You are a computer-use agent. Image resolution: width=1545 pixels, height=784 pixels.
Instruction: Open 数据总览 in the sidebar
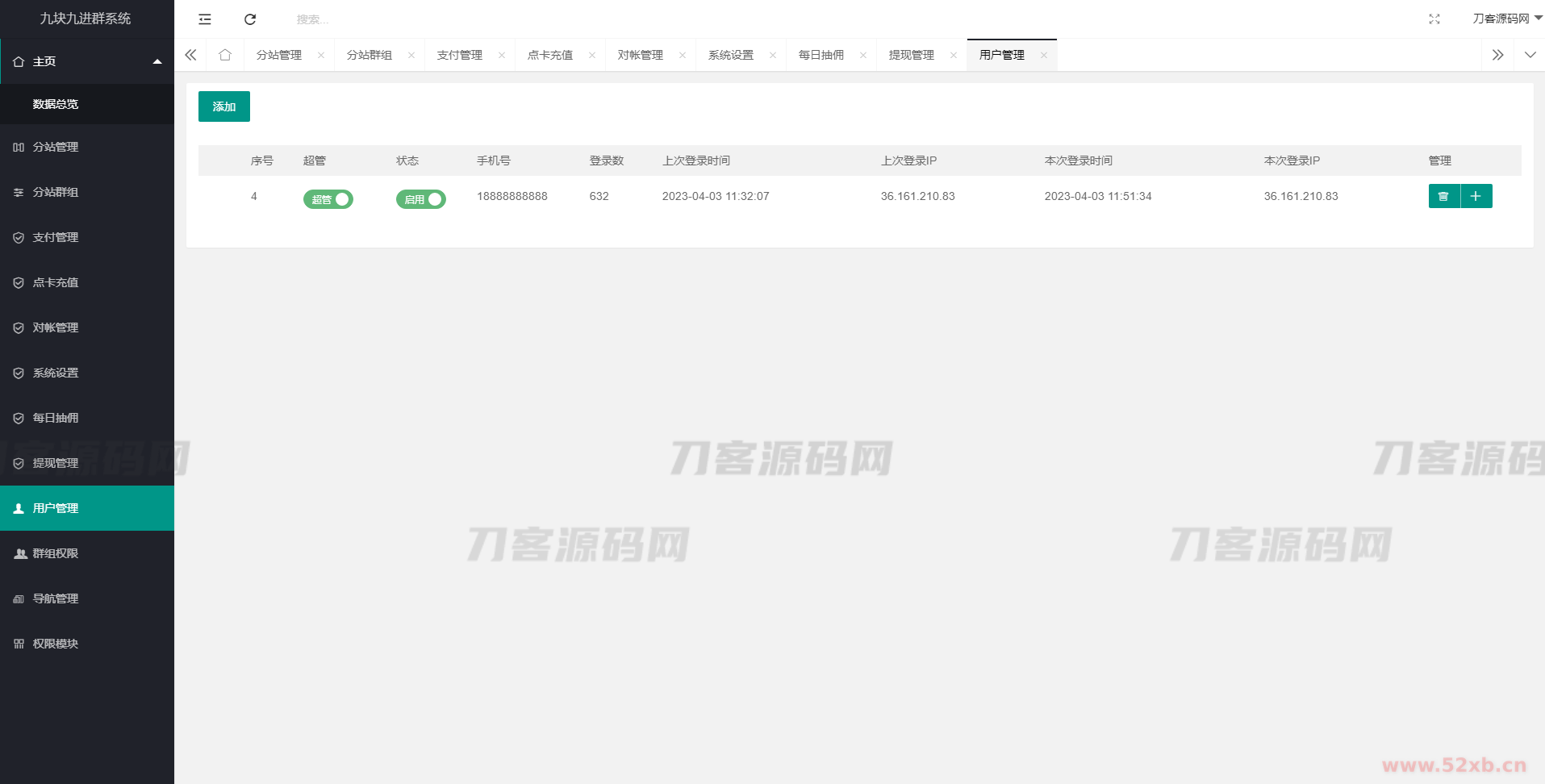point(56,104)
